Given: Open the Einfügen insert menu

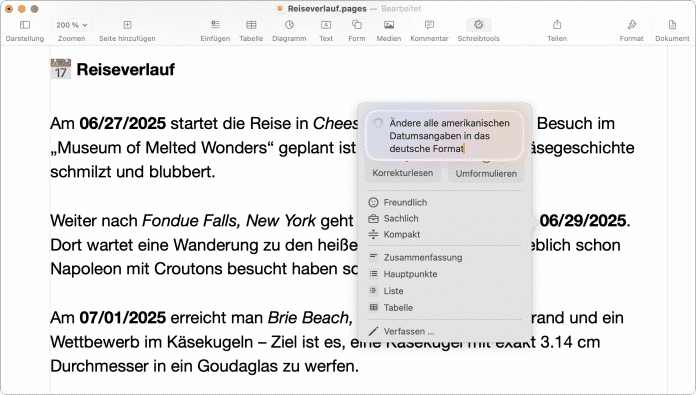Looking at the screenshot, I should pos(215,30).
